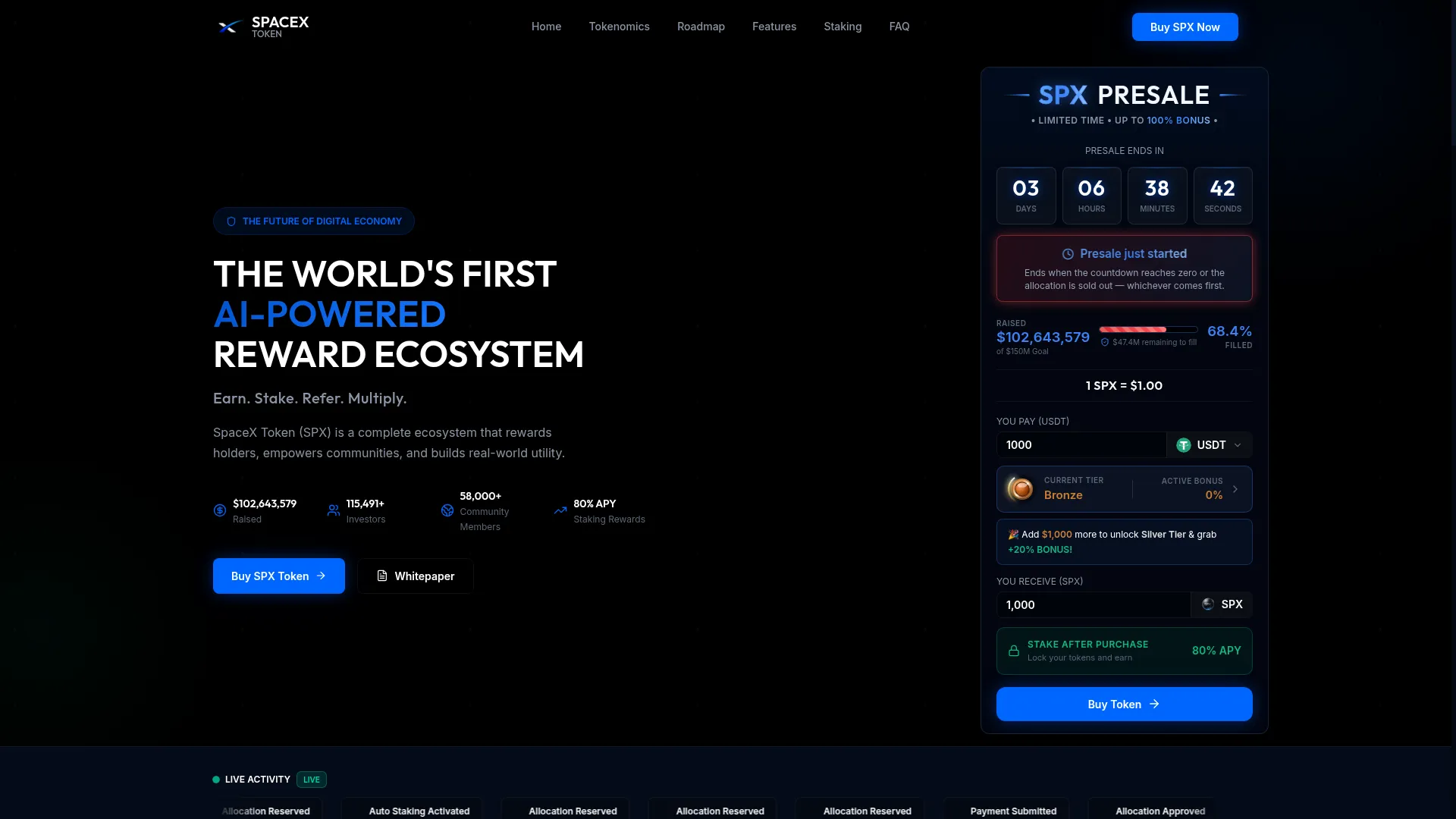The image size is (1456, 819).
Task: Click the 'of $150M Goal' text
Action: 1022,352
